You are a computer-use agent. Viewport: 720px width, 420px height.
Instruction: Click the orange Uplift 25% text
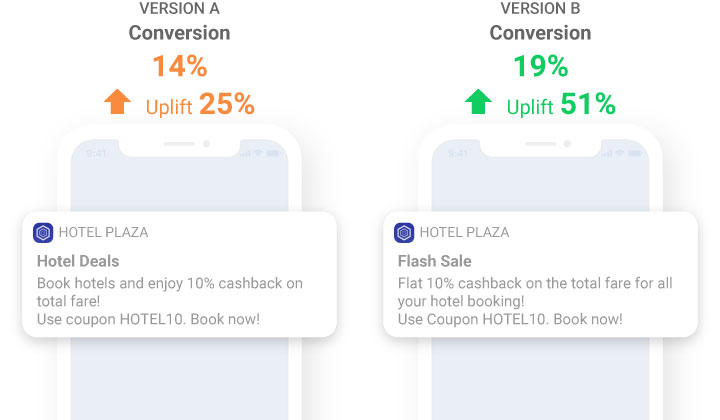point(200,104)
